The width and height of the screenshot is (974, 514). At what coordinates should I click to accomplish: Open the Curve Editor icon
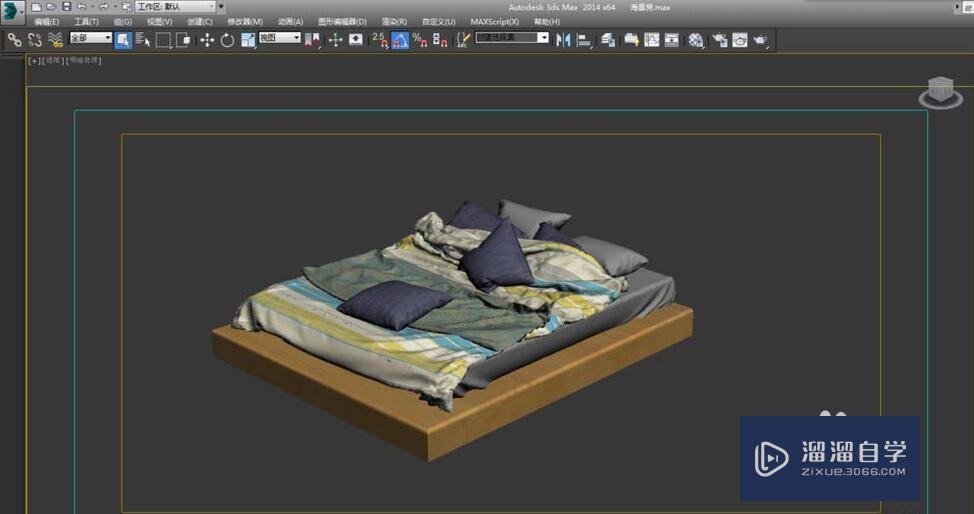652,40
